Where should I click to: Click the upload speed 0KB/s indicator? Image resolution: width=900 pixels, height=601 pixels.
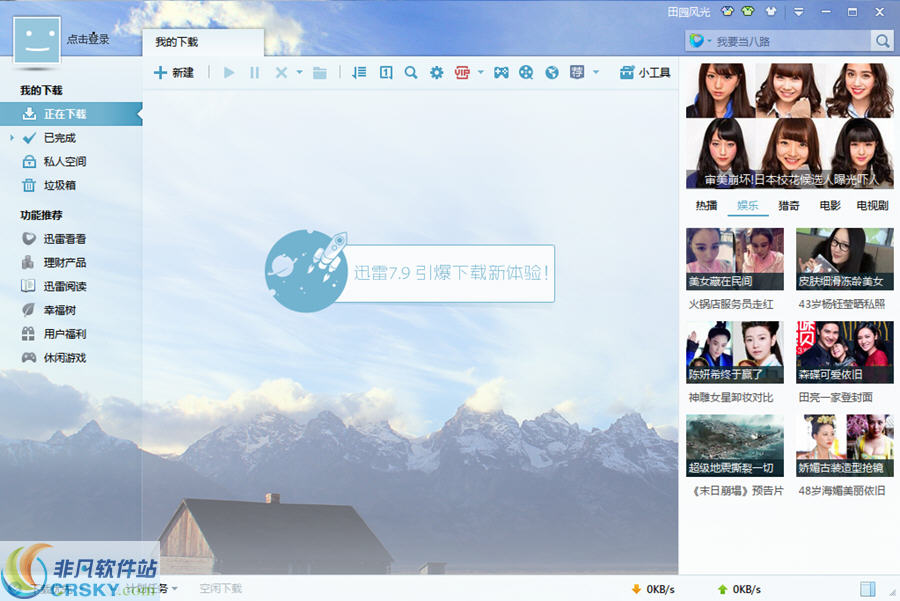point(739,589)
